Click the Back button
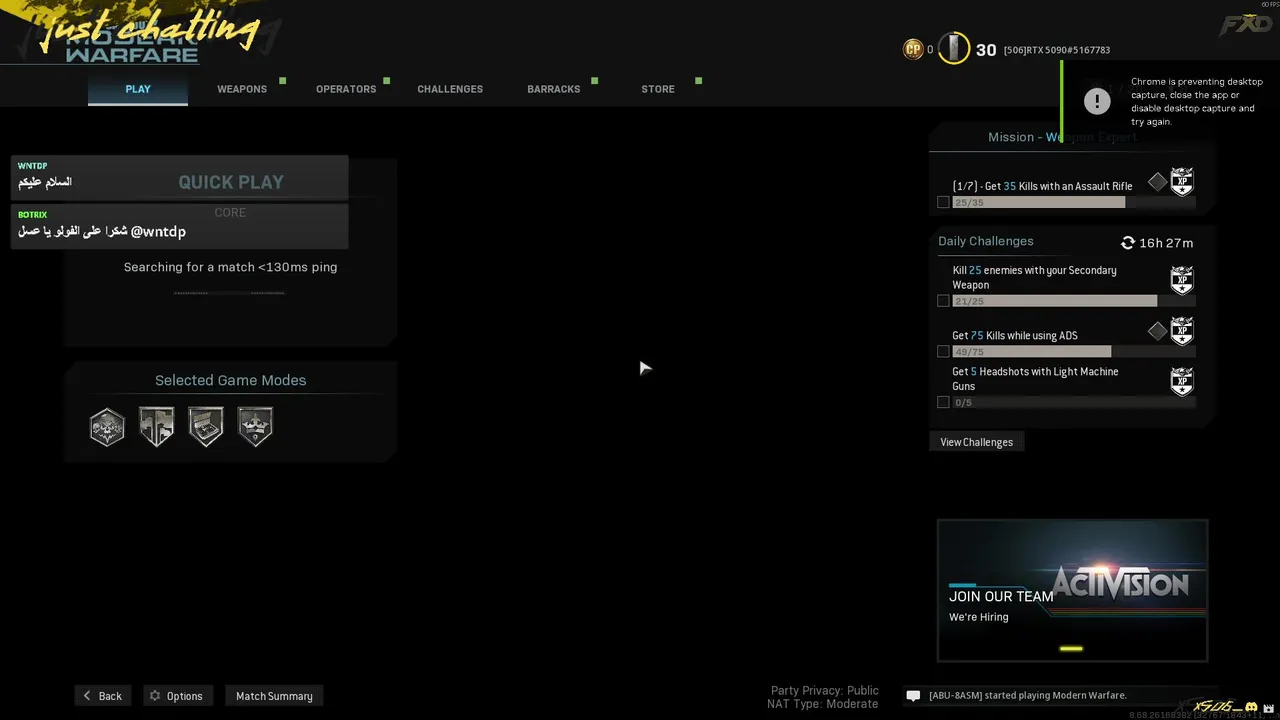 [101, 696]
